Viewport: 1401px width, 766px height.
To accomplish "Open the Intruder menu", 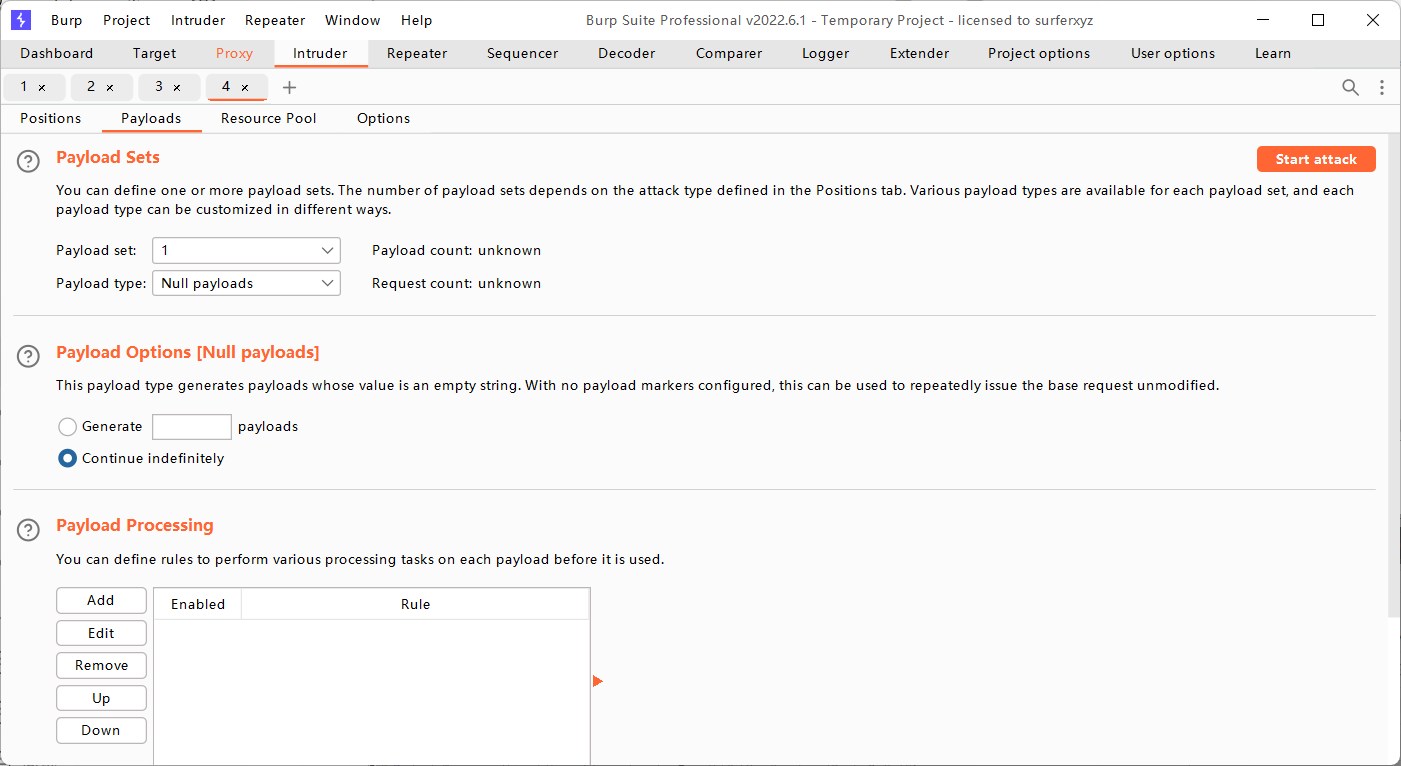I will point(198,20).
